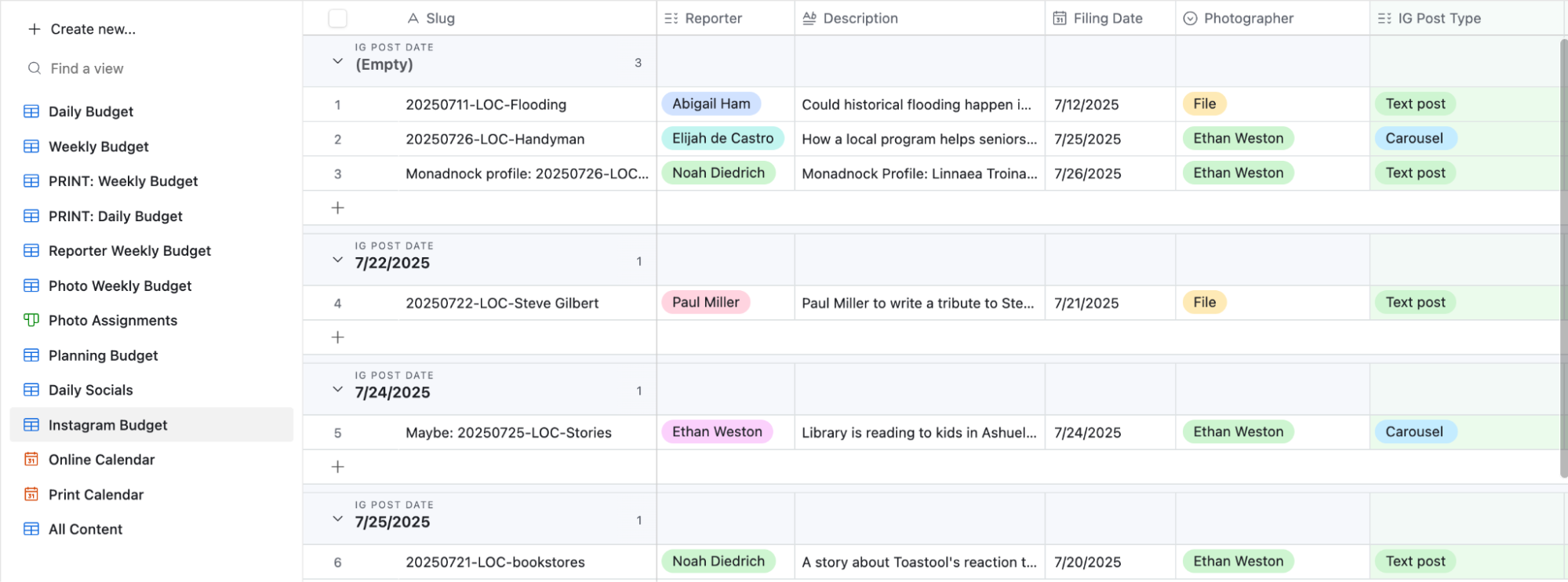1568x582 pixels.
Task: Click the grid icon next to Daily Socials
Action: (x=31, y=390)
